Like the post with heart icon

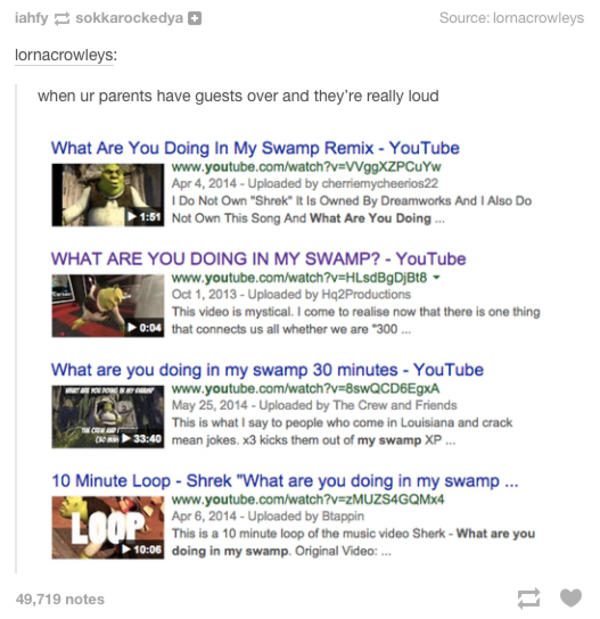[x=571, y=598]
